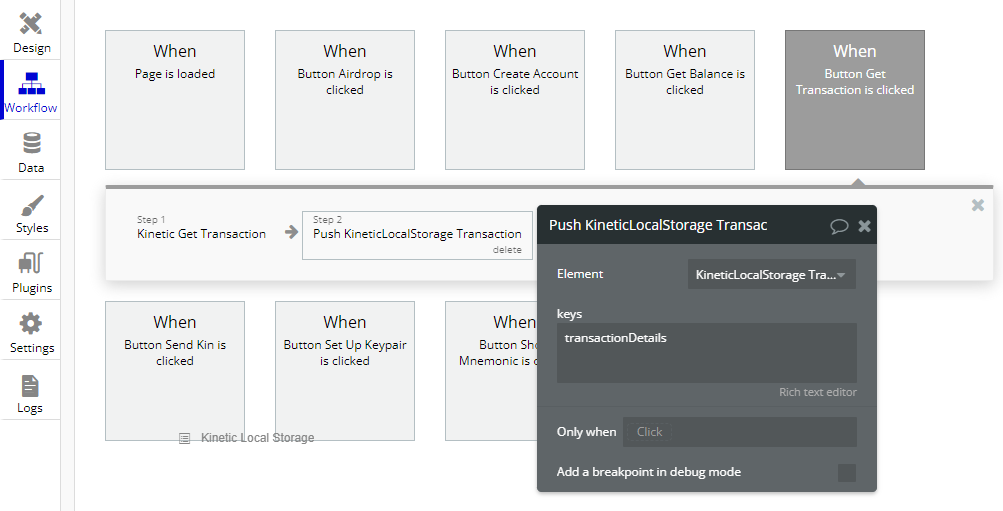
Task: Click the Only when condition field
Action: click(739, 432)
